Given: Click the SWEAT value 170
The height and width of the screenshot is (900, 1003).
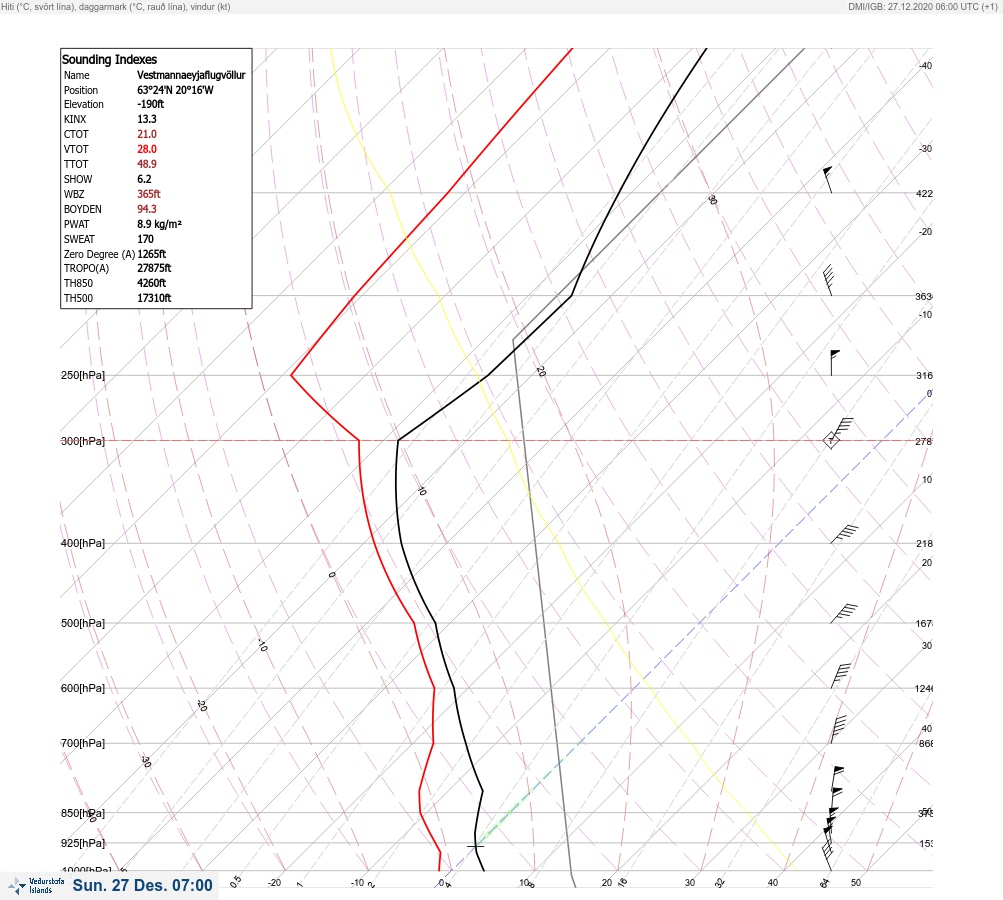Looking at the screenshot, I should (145, 239).
